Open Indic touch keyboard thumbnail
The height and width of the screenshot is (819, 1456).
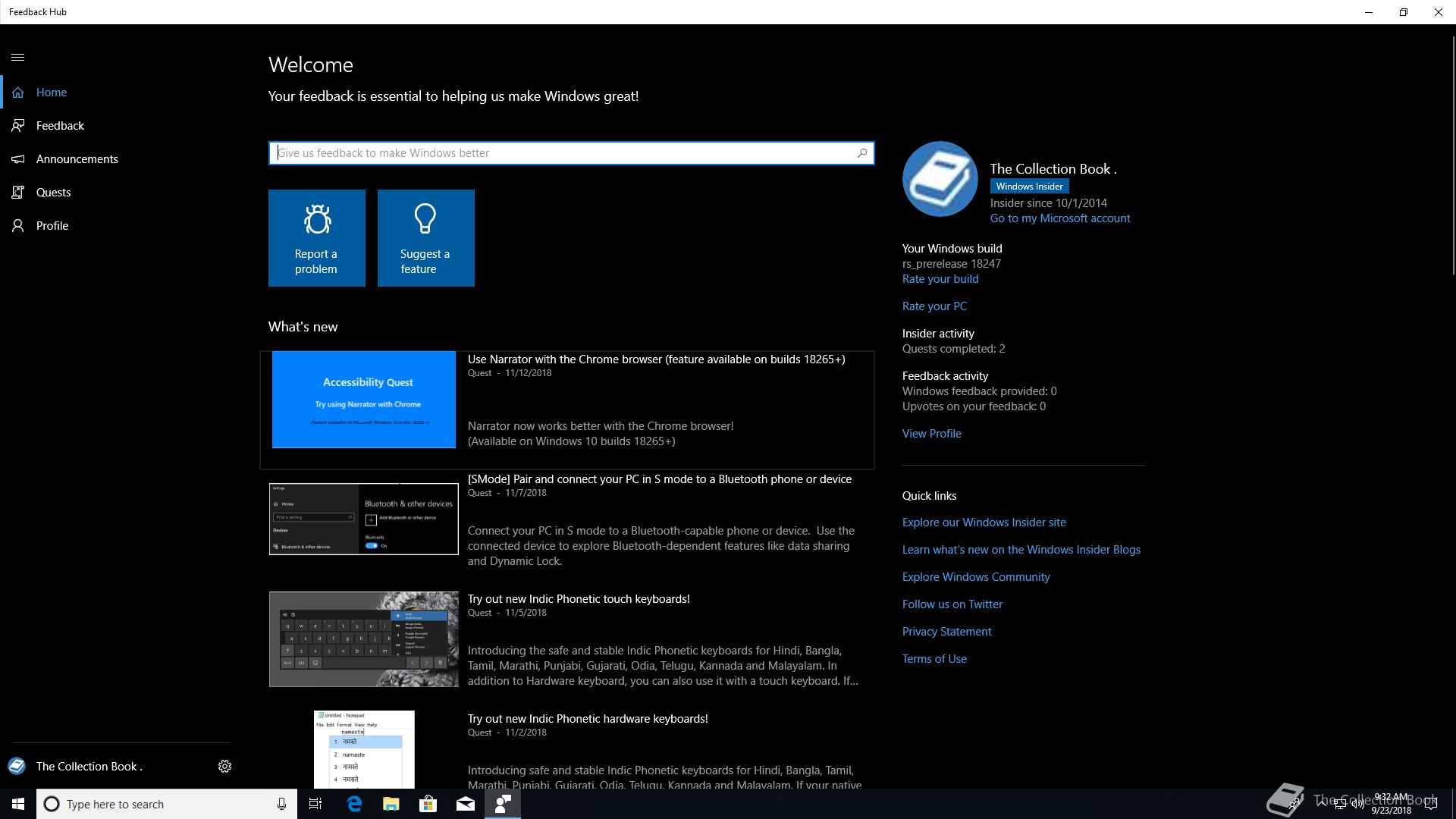(364, 639)
